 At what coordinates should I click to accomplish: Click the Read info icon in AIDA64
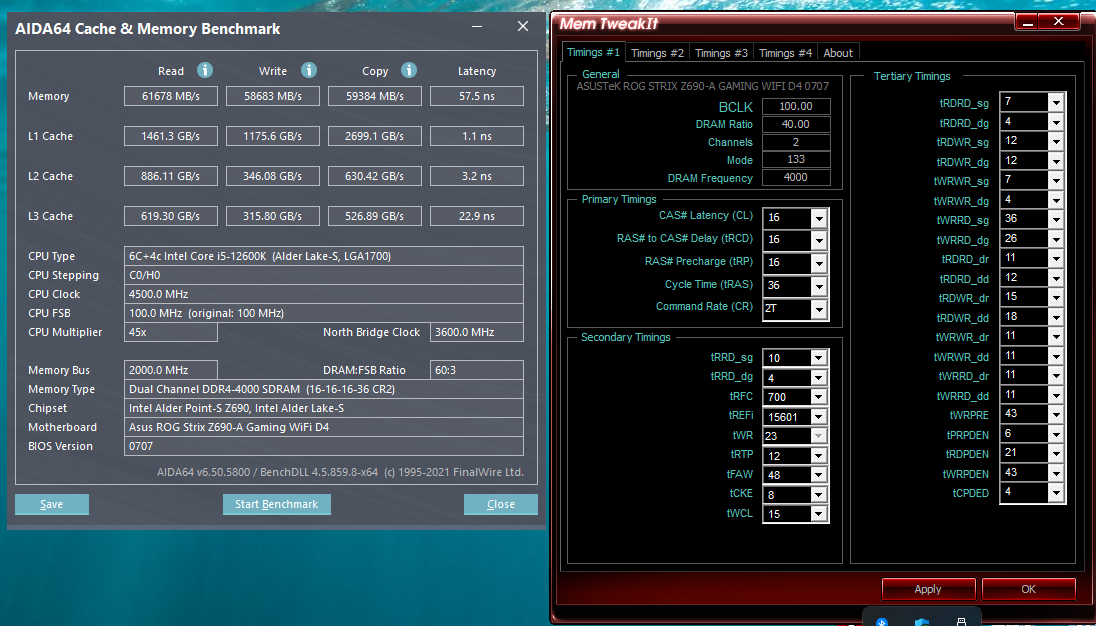pyautogui.click(x=205, y=70)
